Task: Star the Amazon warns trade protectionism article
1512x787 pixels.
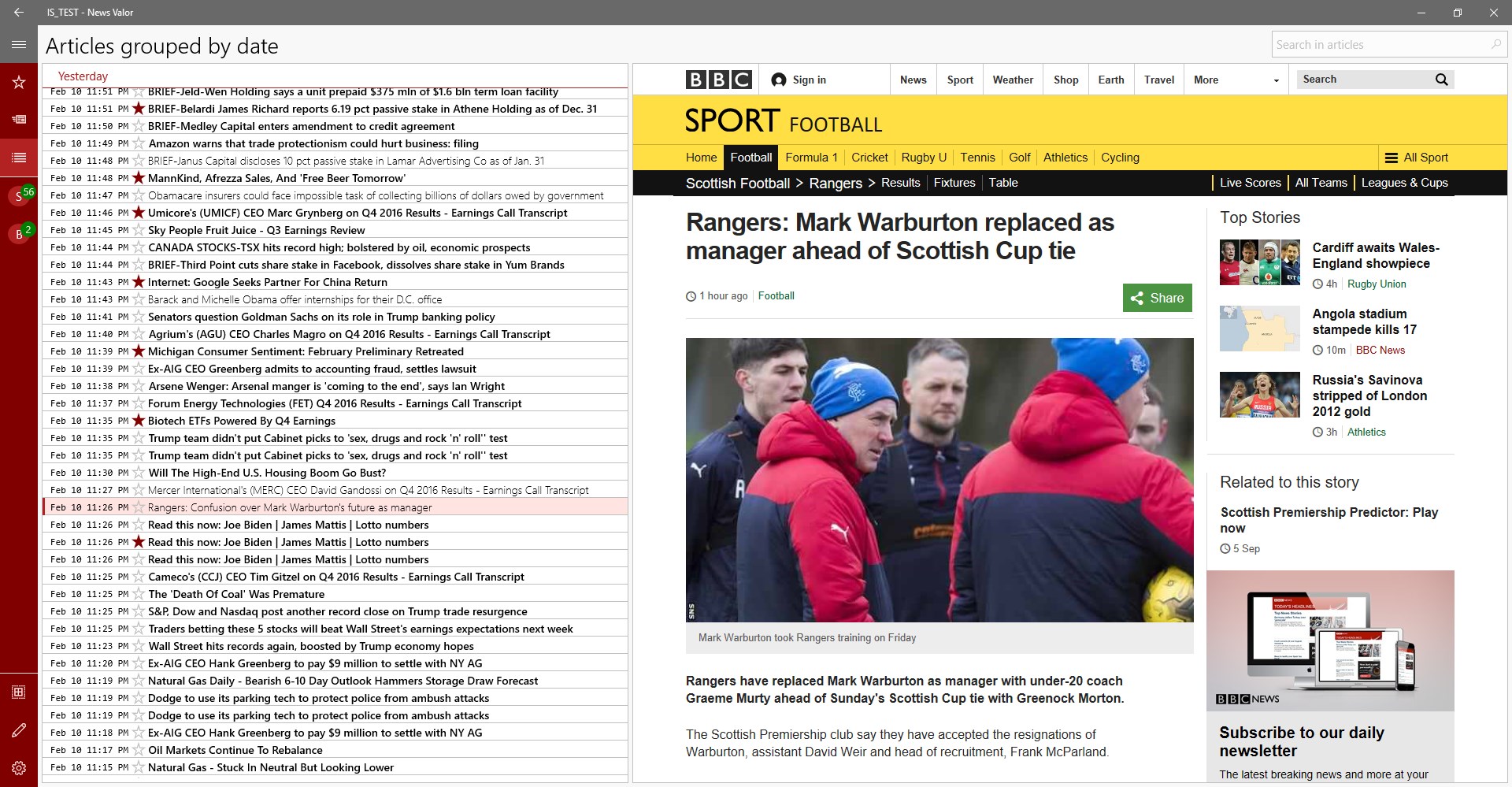Action: [139, 143]
